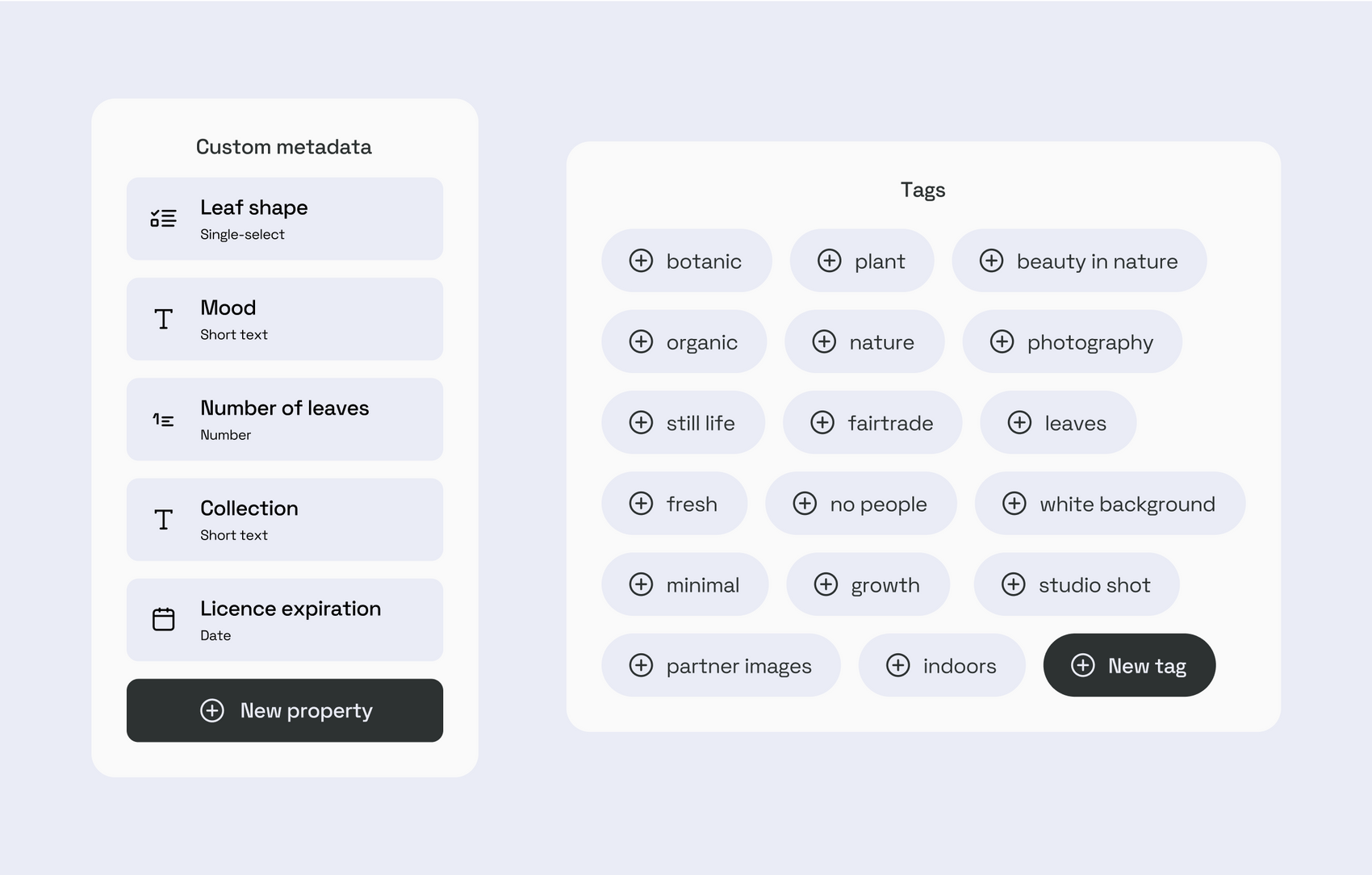Image resolution: width=1372 pixels, height=875 pixels.
Task: Click the 'Custom metadata' heading
Action: click(284, 147)
